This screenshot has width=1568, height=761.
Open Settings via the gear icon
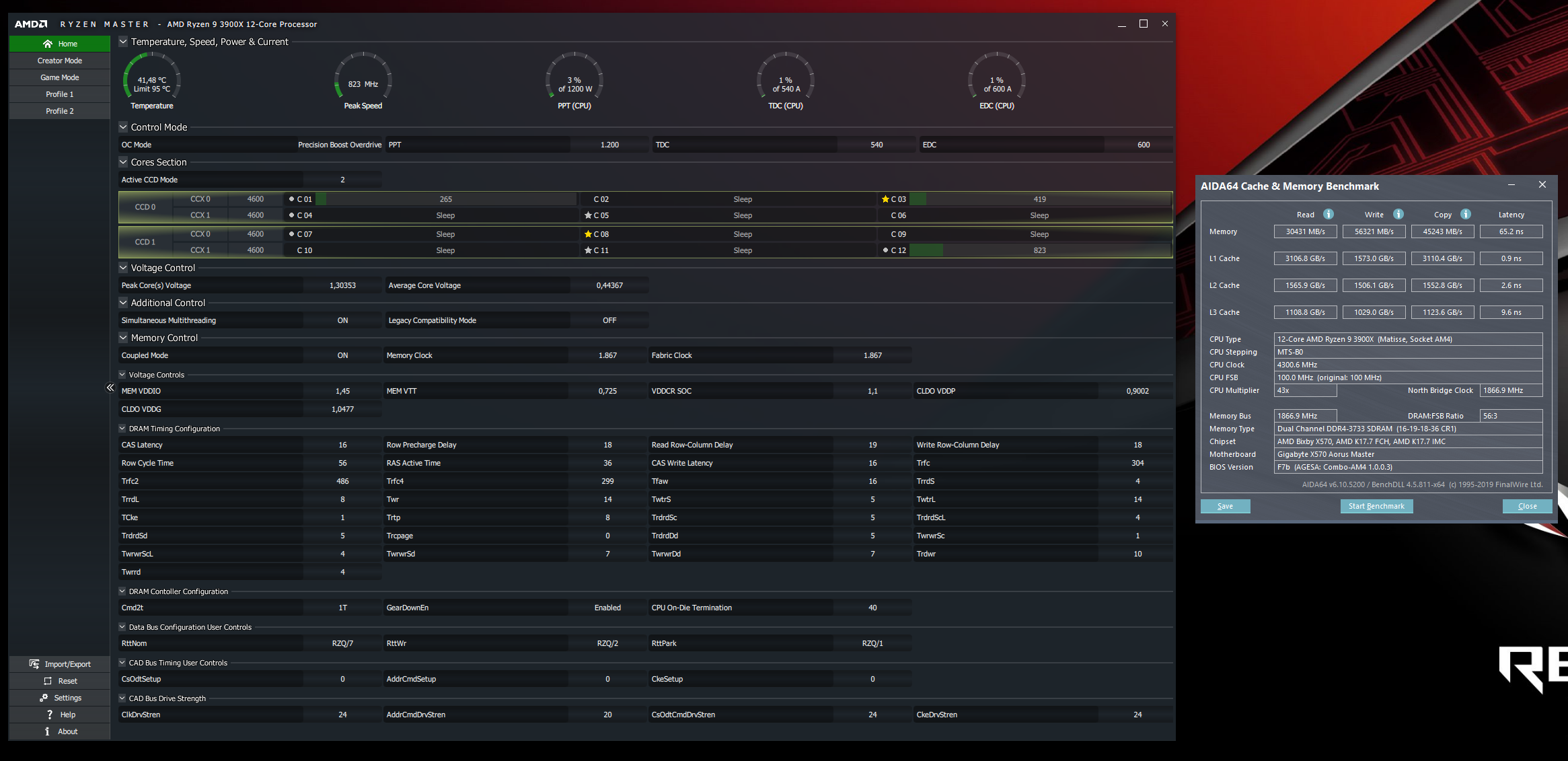click(44, 698)
